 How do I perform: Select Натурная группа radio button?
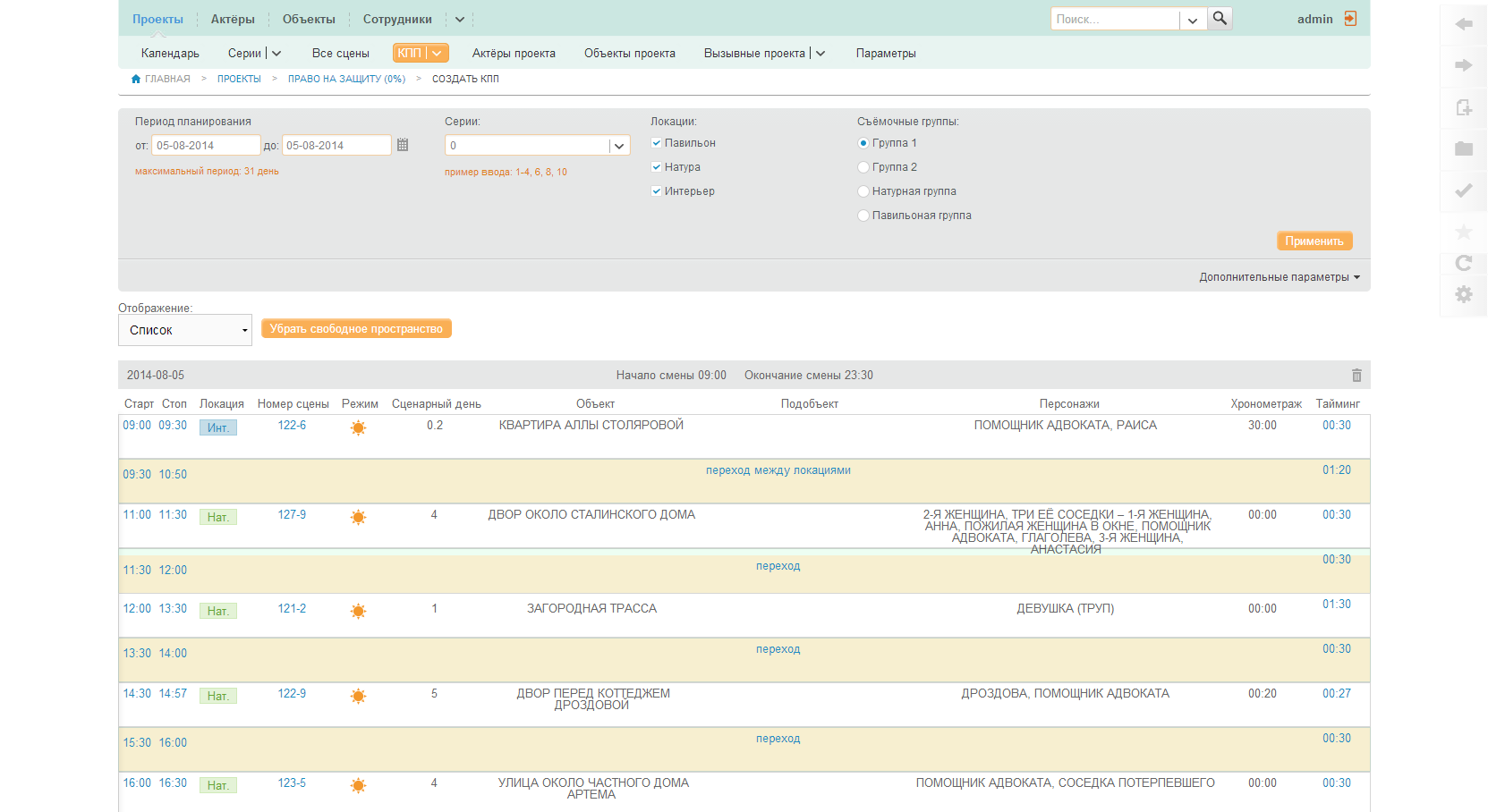(x=863, y=191)
